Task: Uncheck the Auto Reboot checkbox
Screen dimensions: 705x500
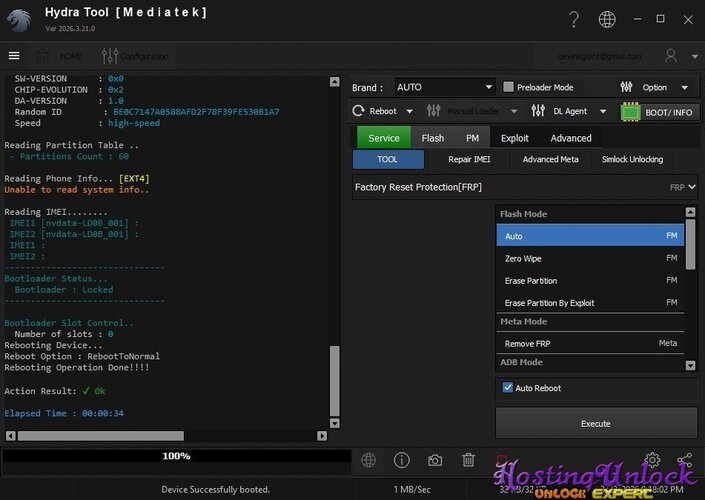Action: pyautogui.click(x=507, y=387)
